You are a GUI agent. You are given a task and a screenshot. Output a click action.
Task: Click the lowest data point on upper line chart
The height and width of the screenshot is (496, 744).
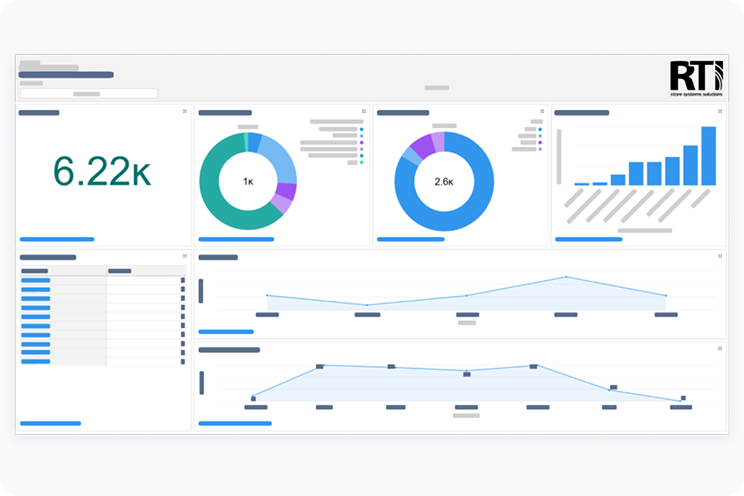pyautogui.click(x=367, y=305)
